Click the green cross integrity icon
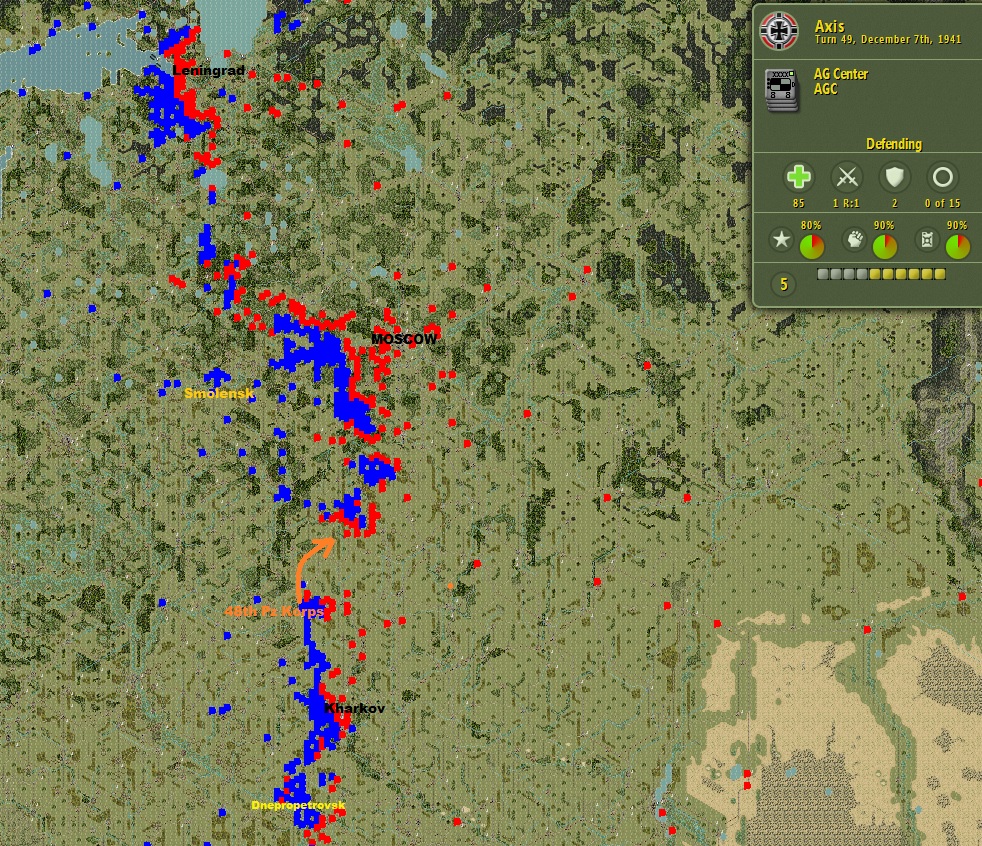 [x=799, y=177]
